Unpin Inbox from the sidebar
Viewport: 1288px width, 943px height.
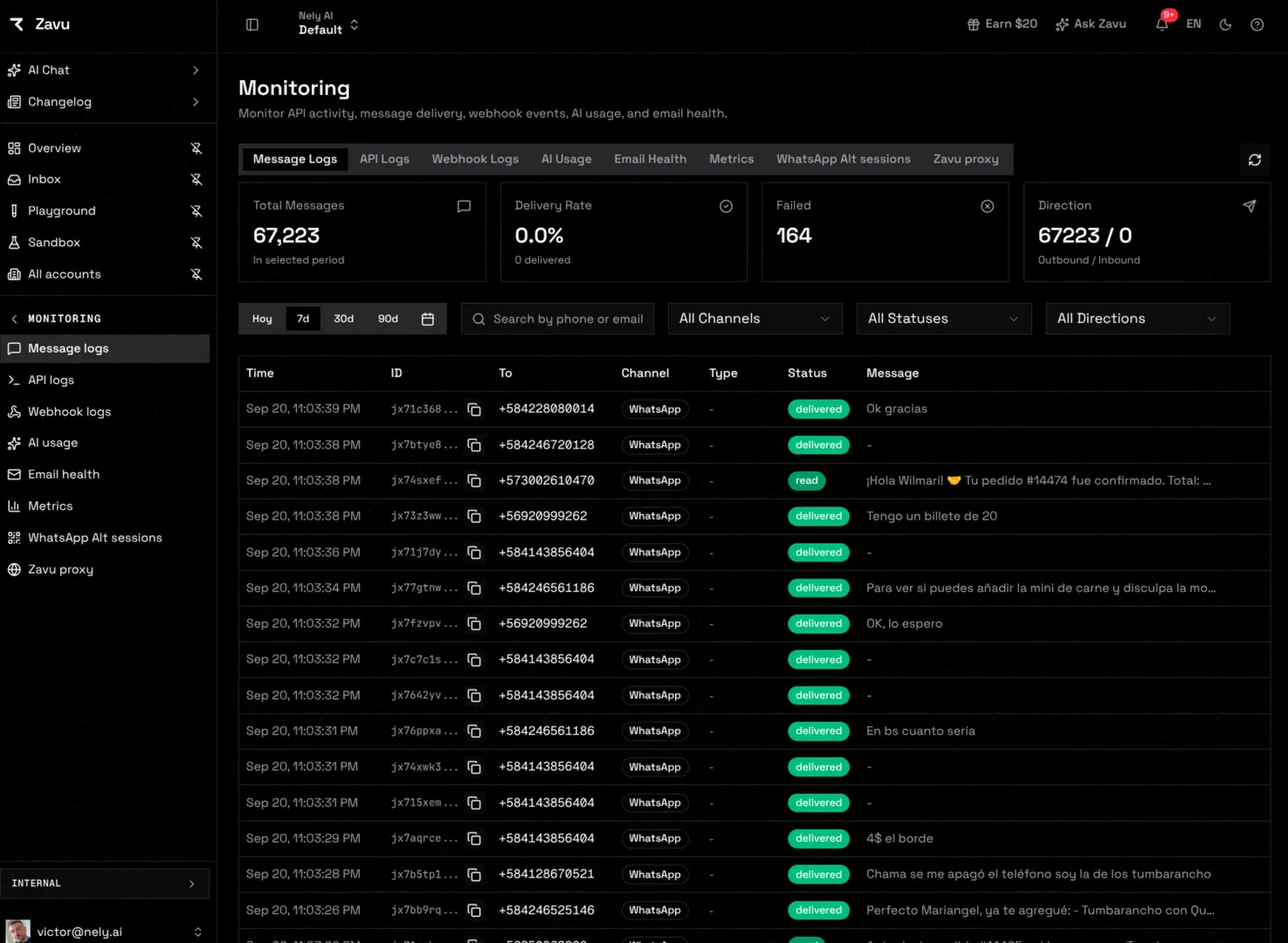coord(196,180)
